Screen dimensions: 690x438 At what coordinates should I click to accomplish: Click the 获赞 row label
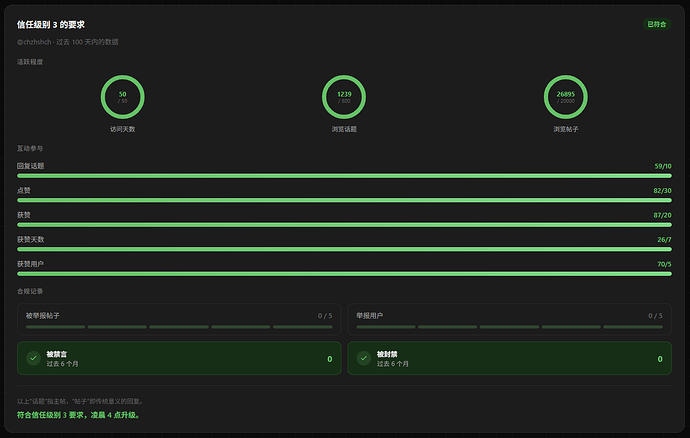(x=24, y=215)
